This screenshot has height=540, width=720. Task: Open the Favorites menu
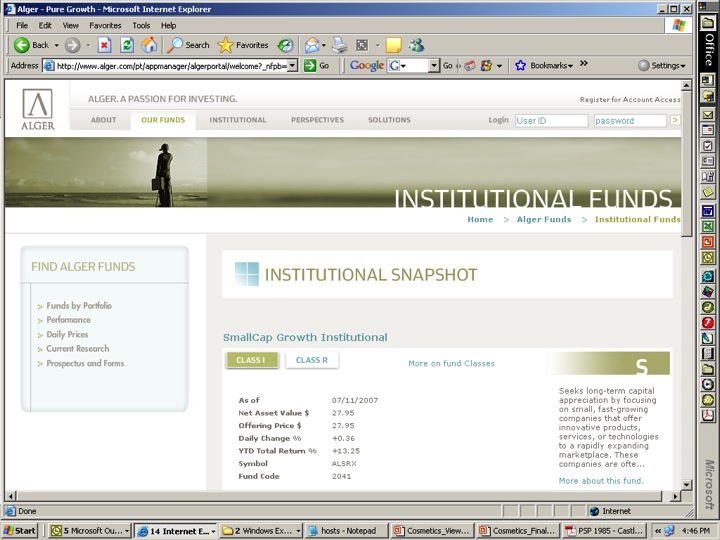tap(105, 25)
